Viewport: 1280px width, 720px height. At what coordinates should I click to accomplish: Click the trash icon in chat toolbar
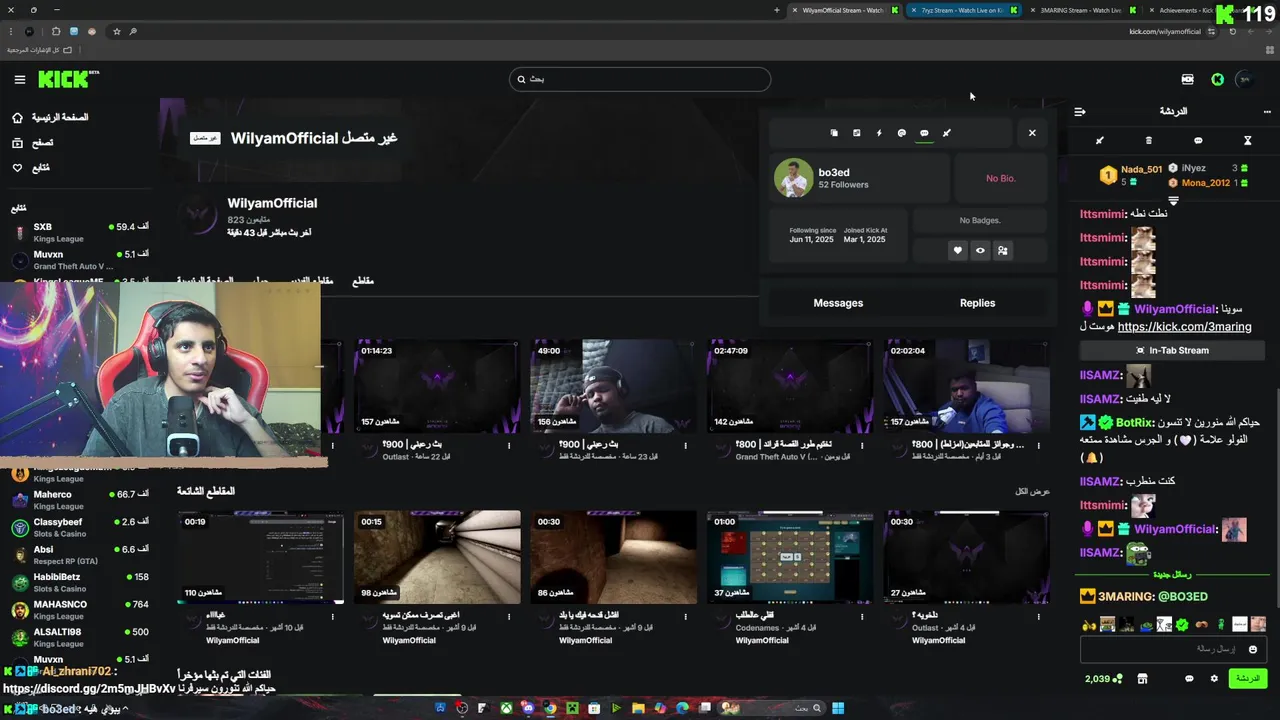[x=1149, y=141]
